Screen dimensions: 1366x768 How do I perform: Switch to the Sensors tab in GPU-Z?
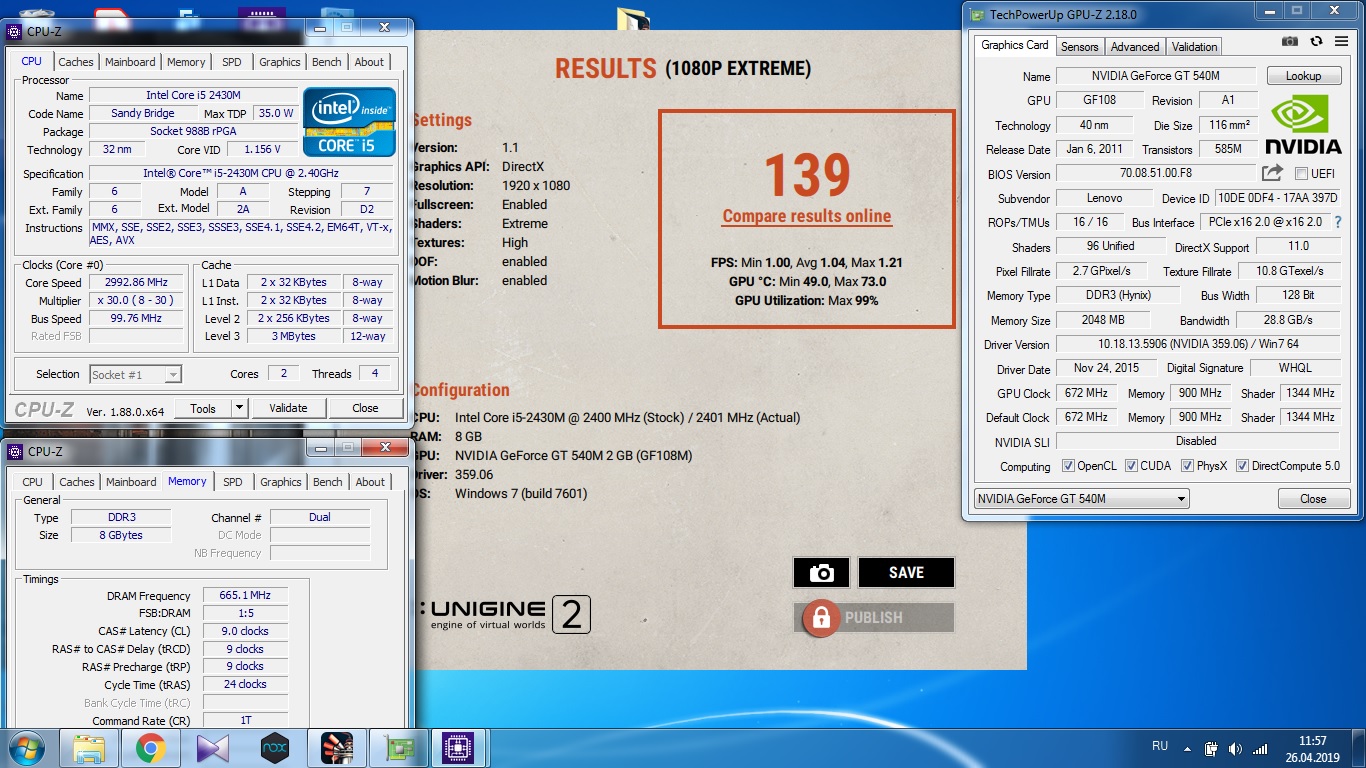tap(1079, 47)
